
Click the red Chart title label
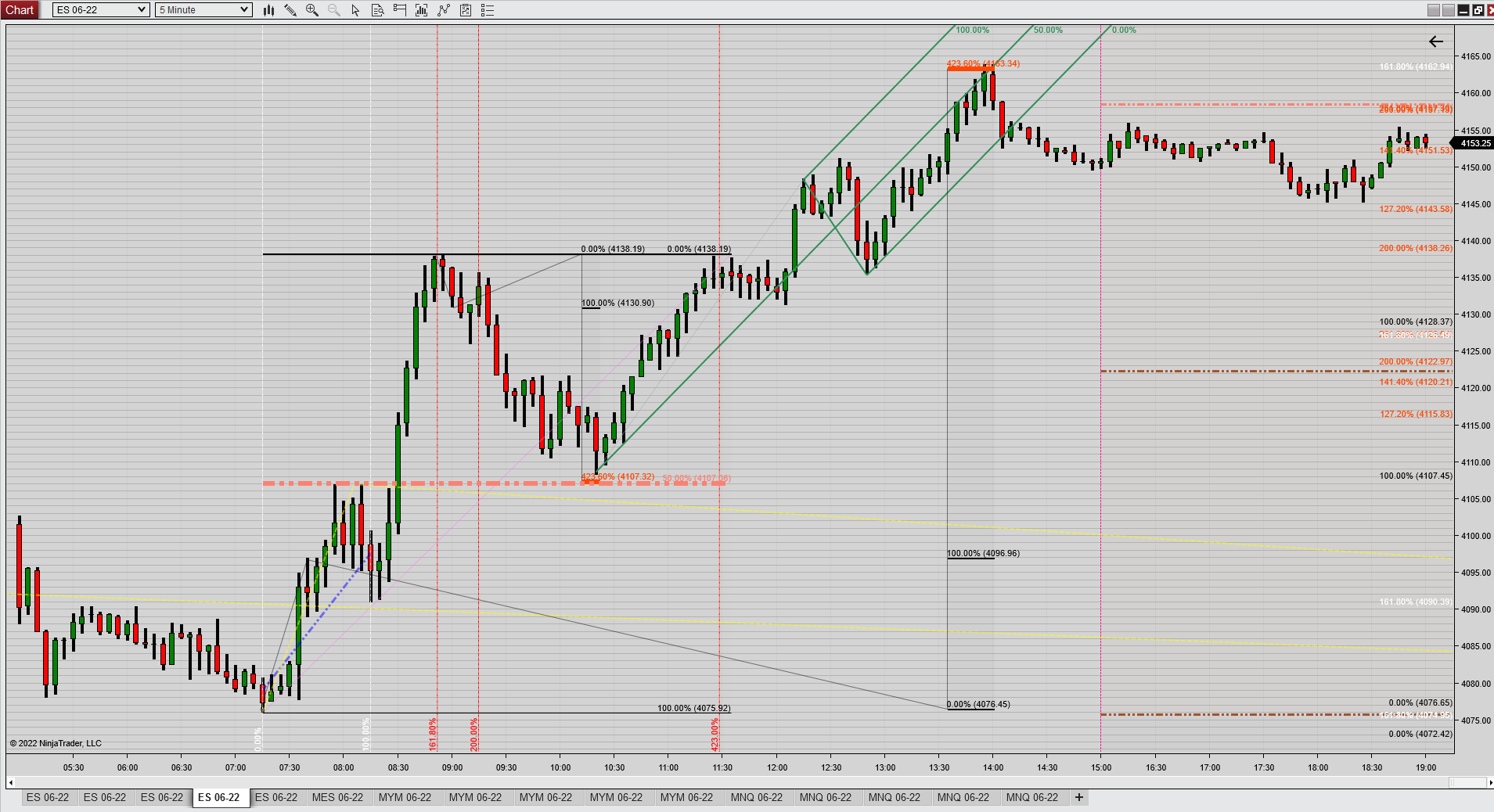pyautogui.click(x=20, y=10)
